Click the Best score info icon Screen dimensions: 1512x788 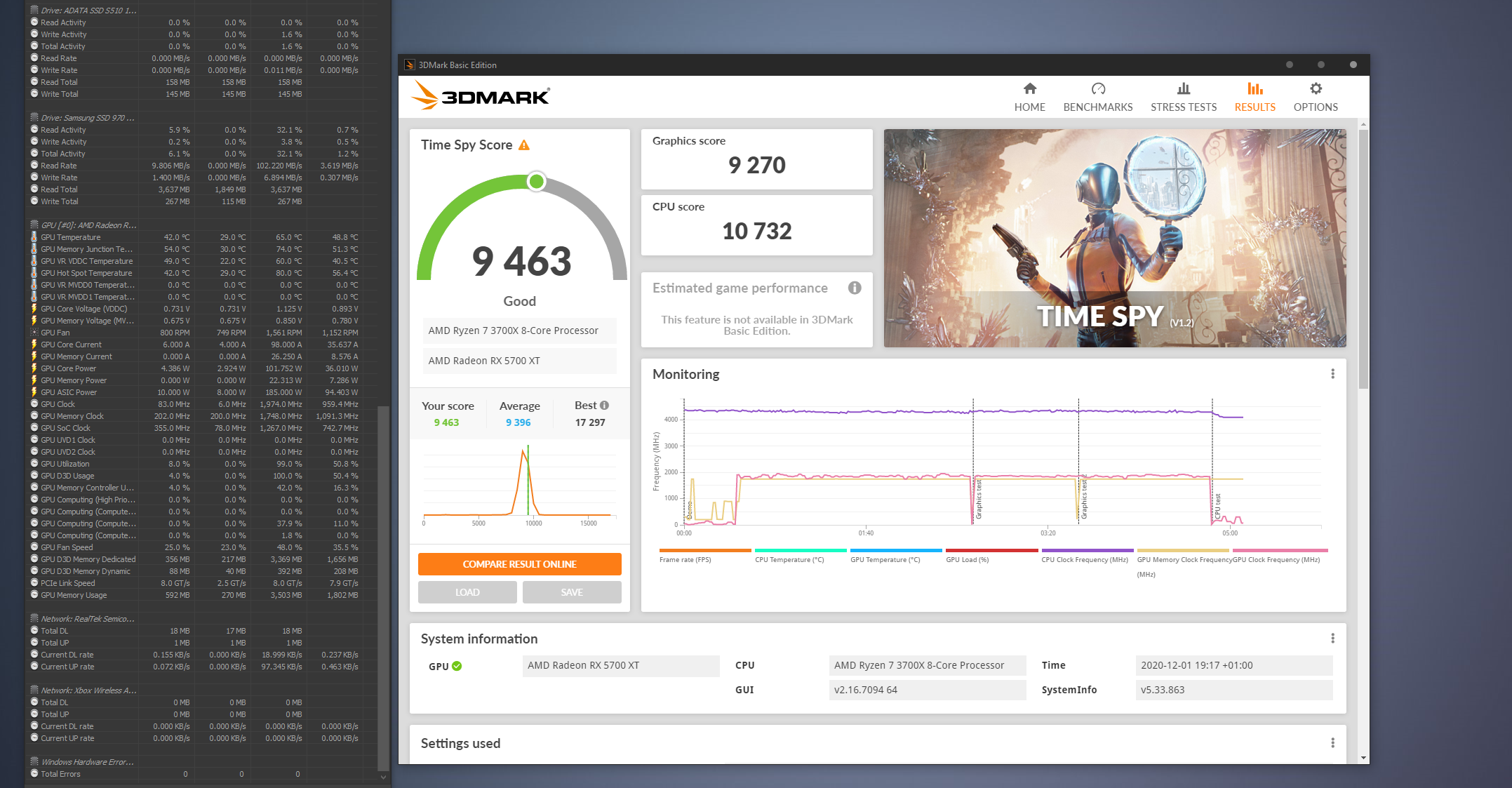point(604,405)
